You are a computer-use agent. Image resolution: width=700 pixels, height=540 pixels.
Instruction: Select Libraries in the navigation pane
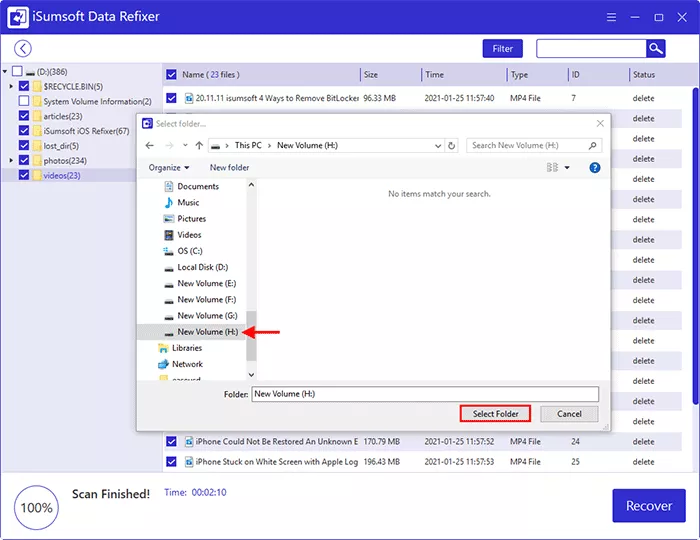pos(187,348)
